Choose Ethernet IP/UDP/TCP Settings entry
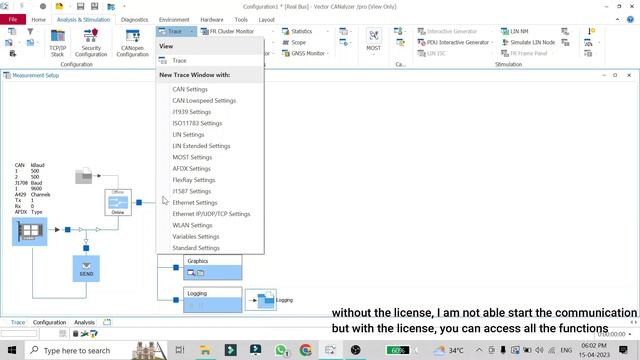 click(210, 214)
